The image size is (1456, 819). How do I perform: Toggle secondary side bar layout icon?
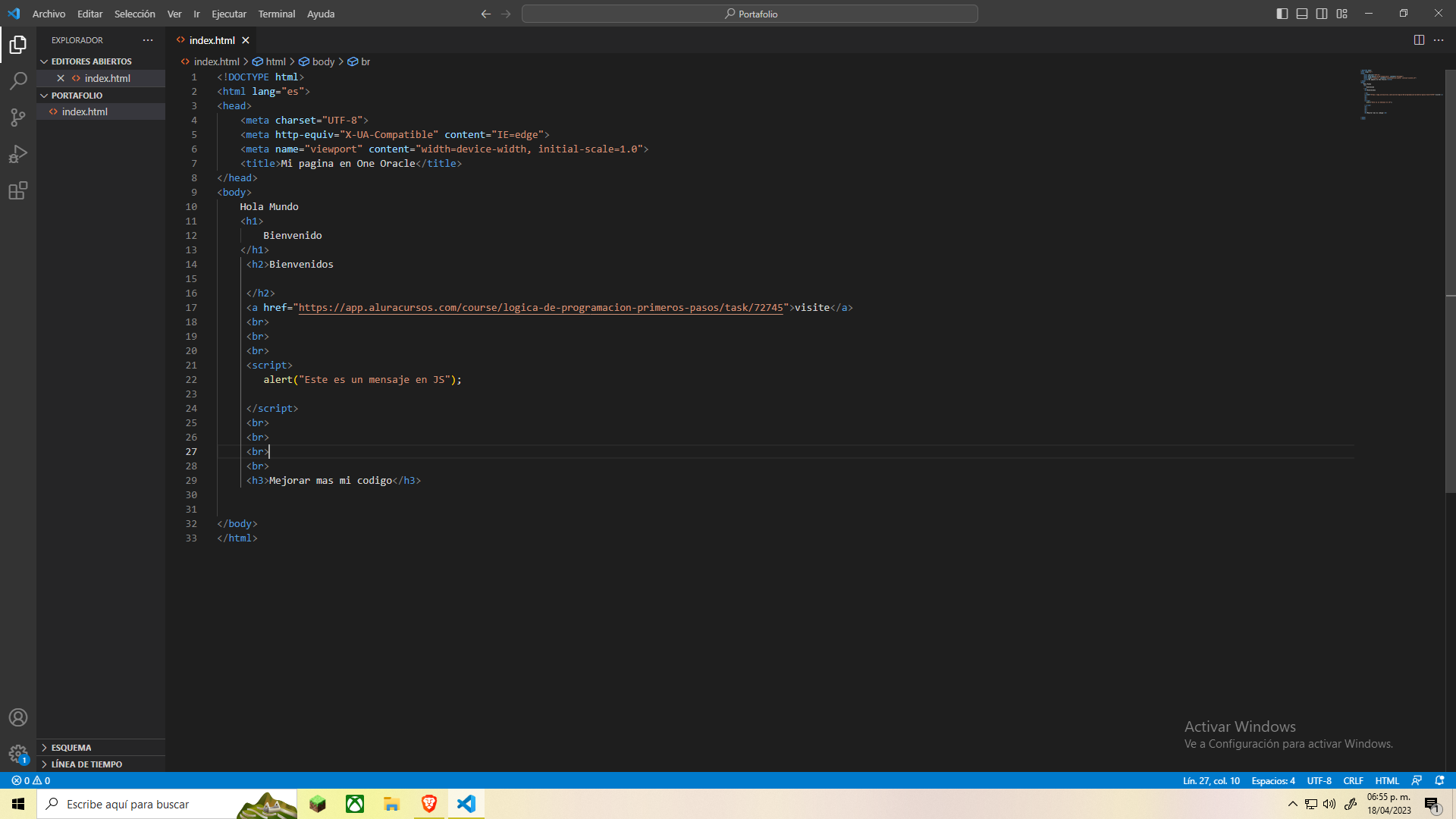[1322, 14]
